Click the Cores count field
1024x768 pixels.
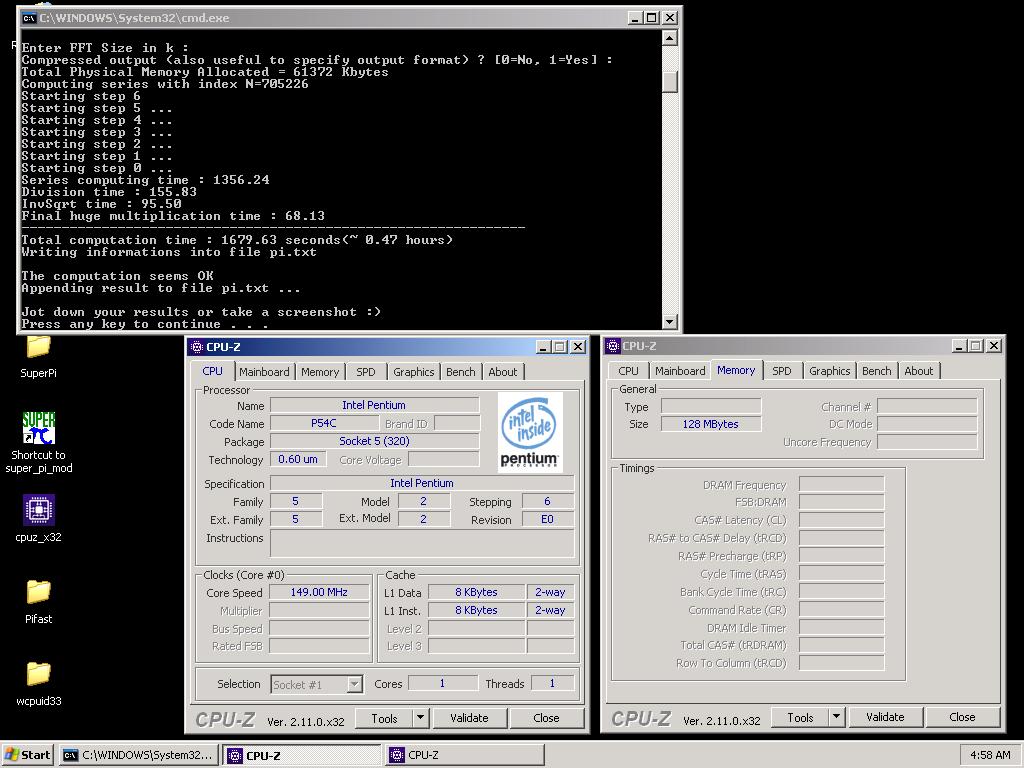point(442,683)
